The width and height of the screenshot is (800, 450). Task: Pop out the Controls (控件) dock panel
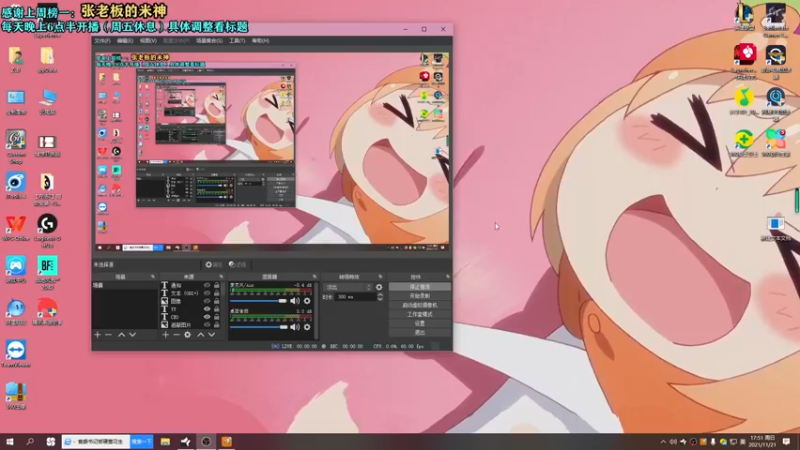[x=448, y=277]
